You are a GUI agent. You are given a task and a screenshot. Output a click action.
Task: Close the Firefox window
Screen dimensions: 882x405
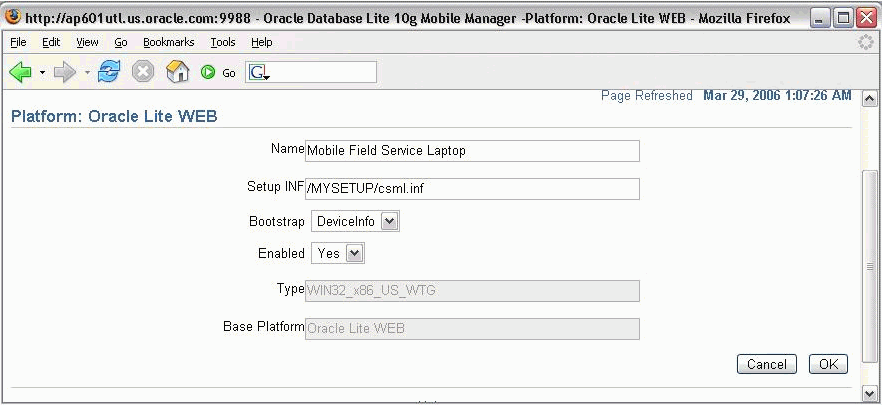[866, 19]
